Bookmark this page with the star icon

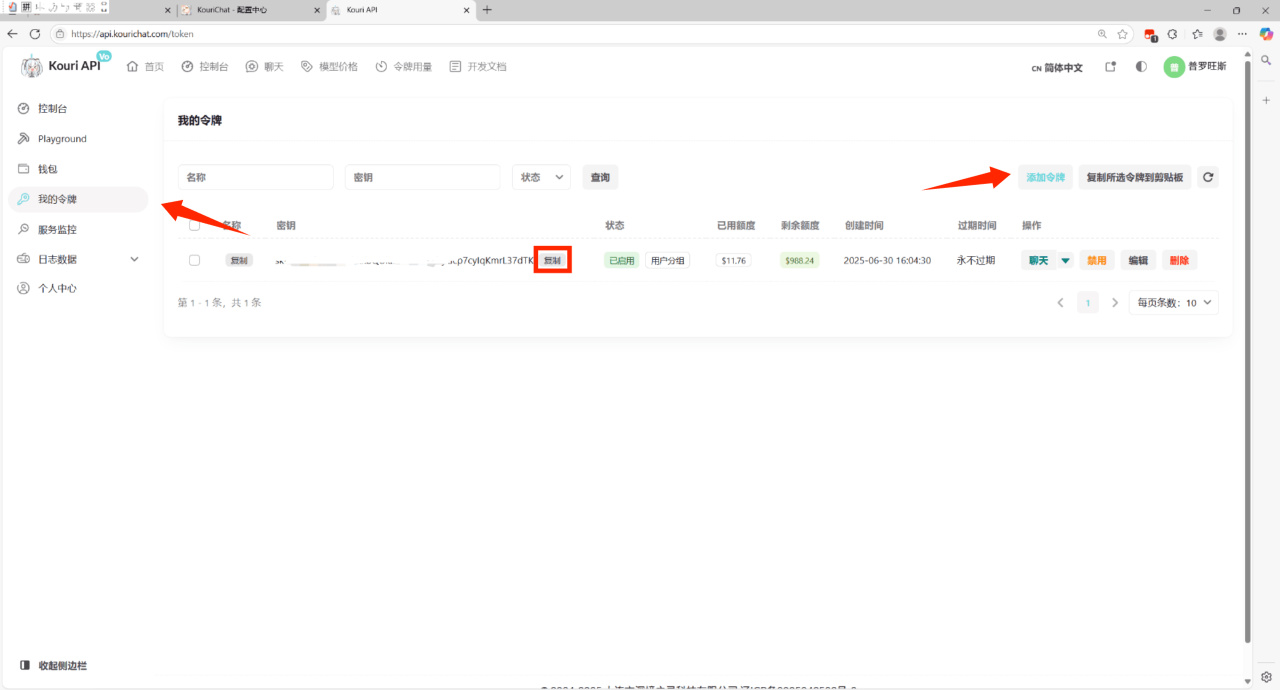(x=1123, y=33)
